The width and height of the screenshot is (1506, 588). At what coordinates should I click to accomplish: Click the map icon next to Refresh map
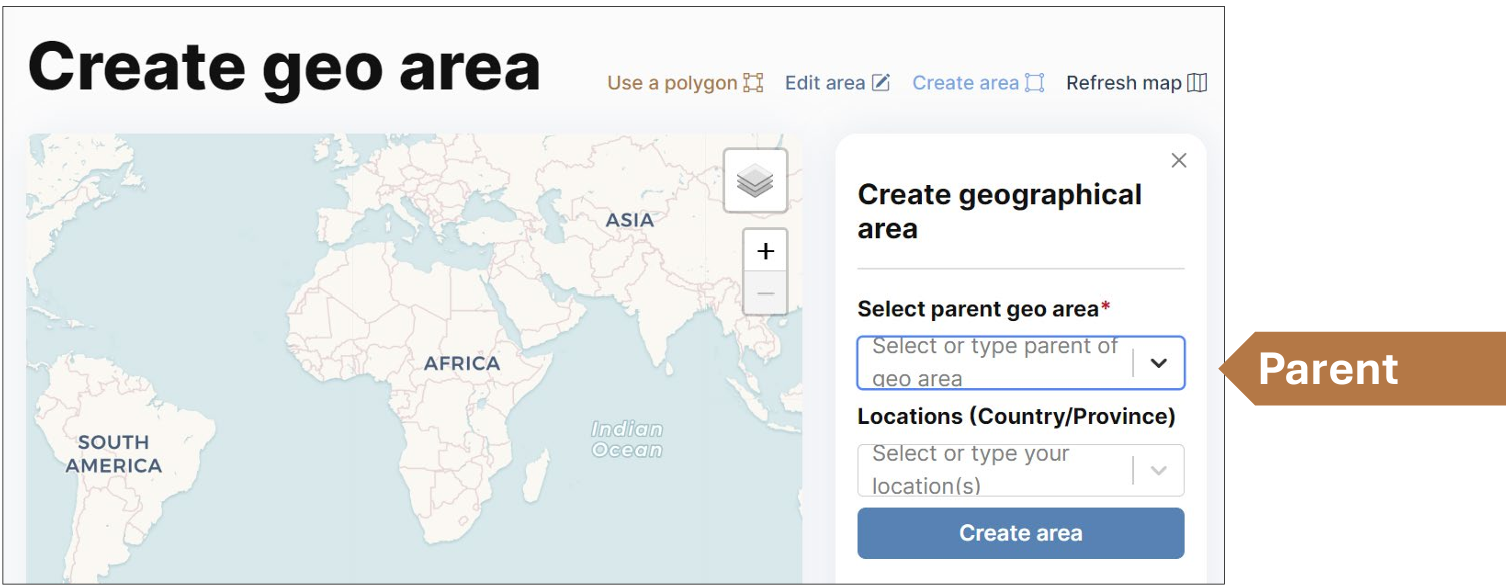pos(1197,83)
